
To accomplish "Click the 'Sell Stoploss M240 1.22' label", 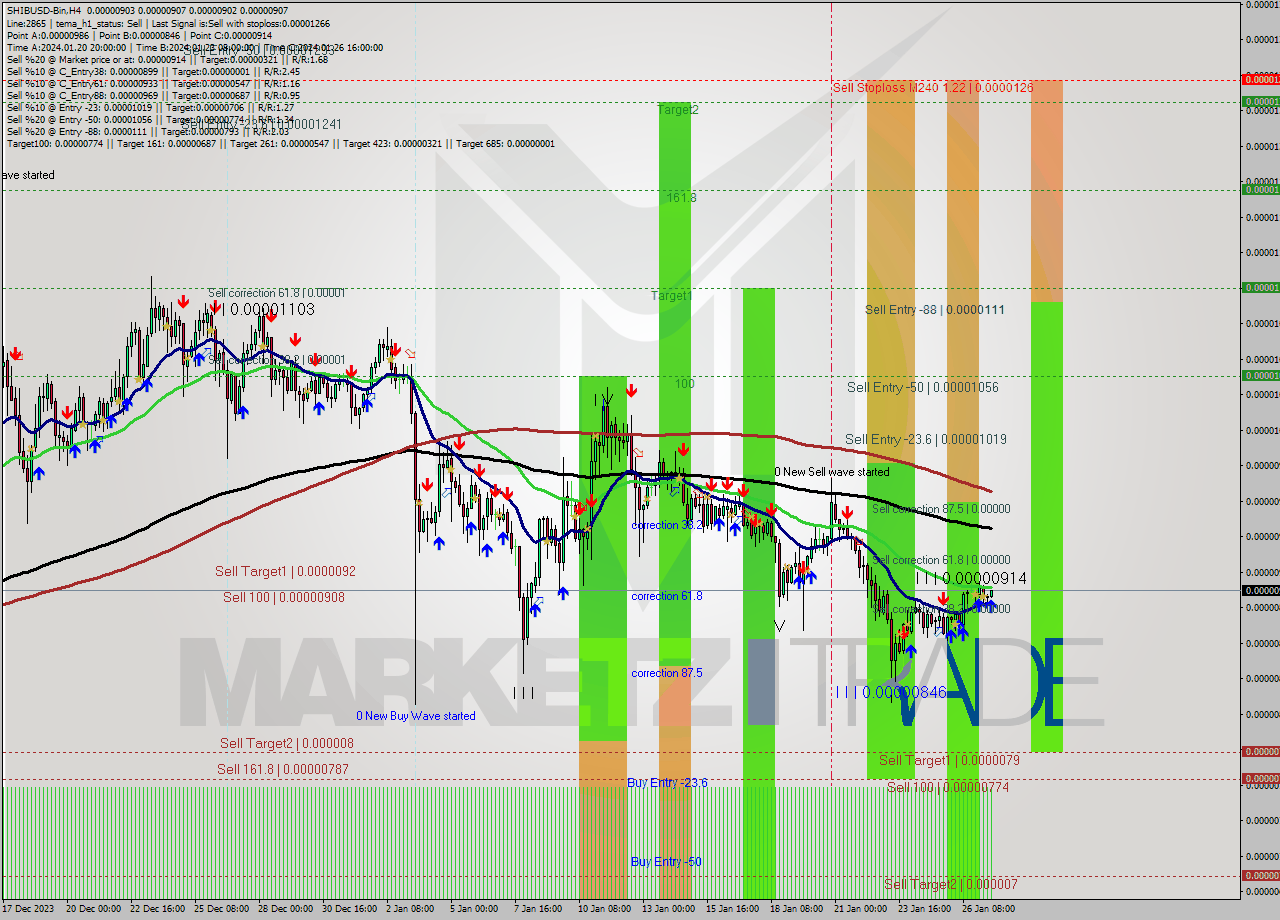I will [933, 88].
